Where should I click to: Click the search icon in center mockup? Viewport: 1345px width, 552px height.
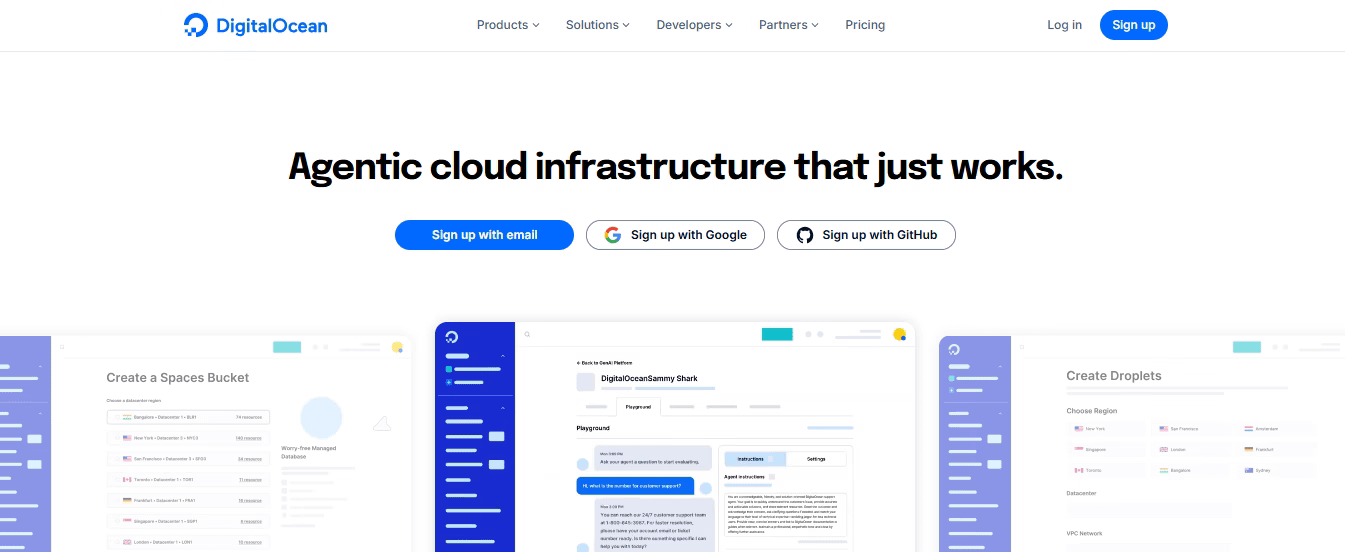528,335
